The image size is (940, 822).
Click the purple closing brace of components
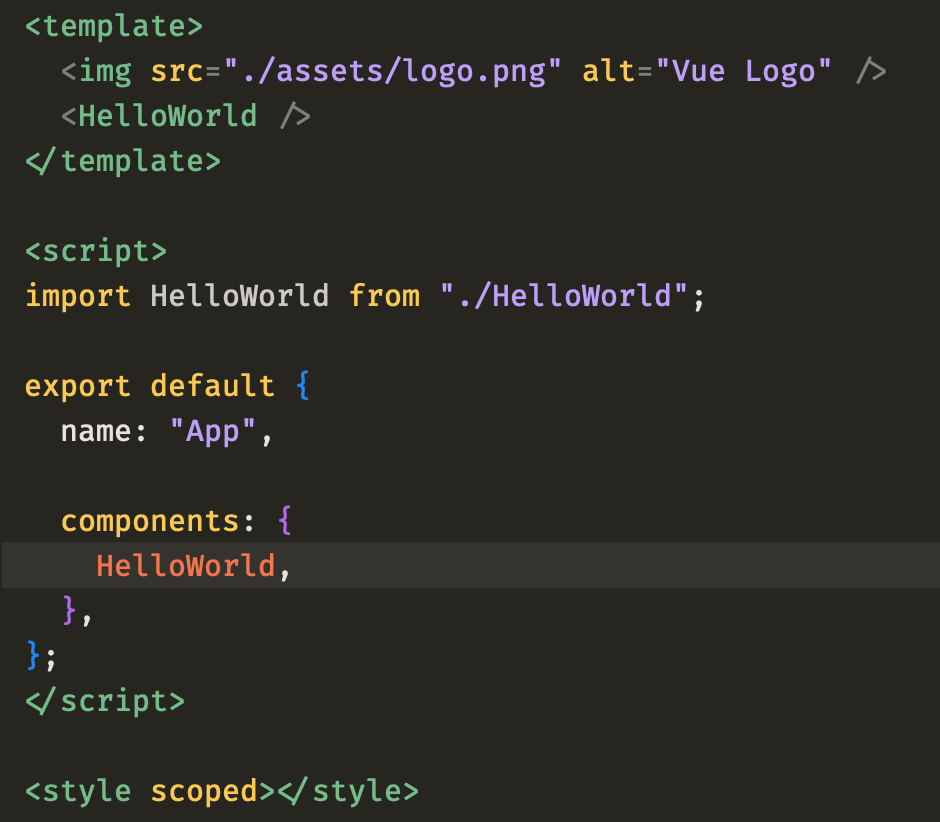pos(70,610)
